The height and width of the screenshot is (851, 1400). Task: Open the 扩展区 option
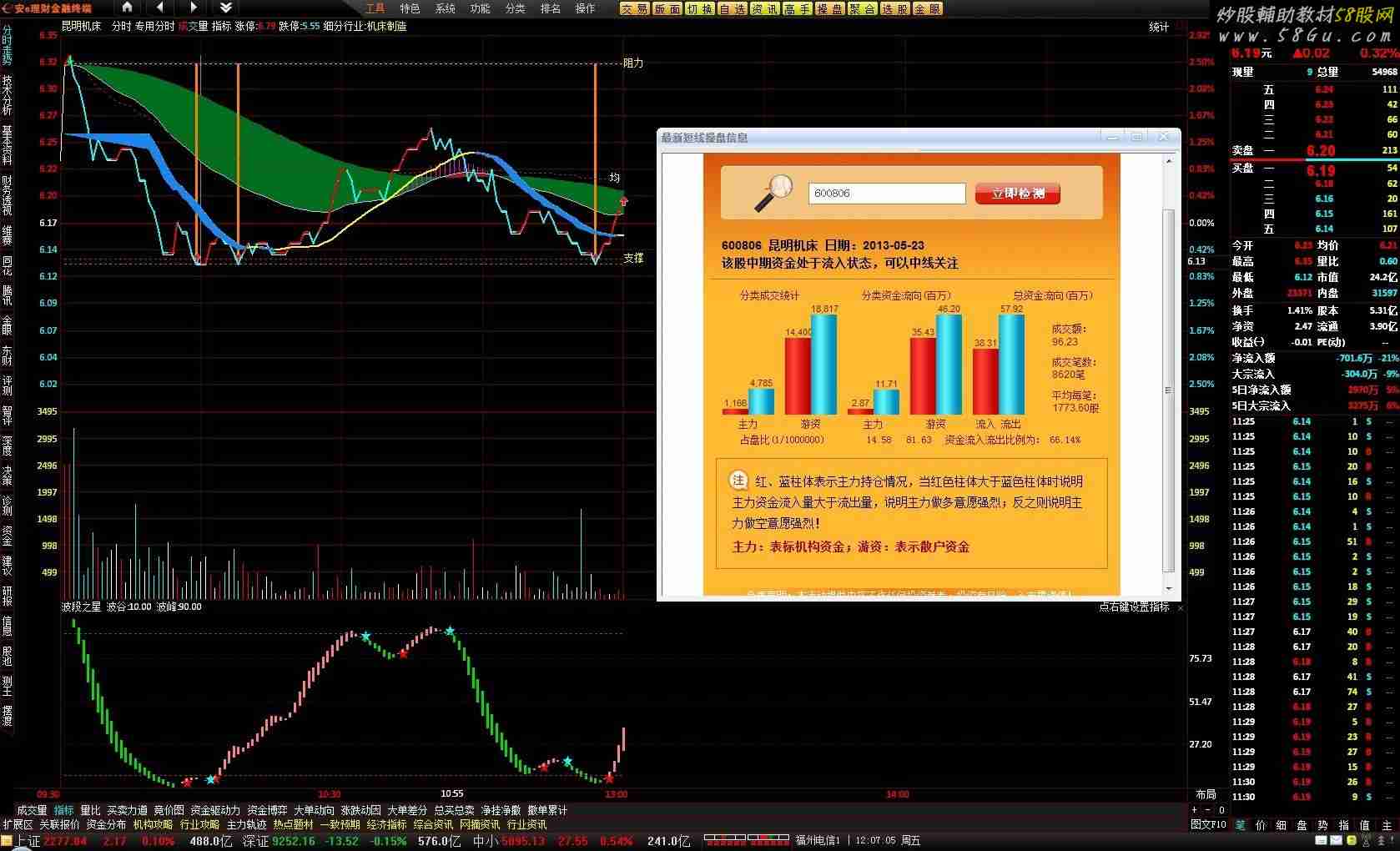point(18,824)
